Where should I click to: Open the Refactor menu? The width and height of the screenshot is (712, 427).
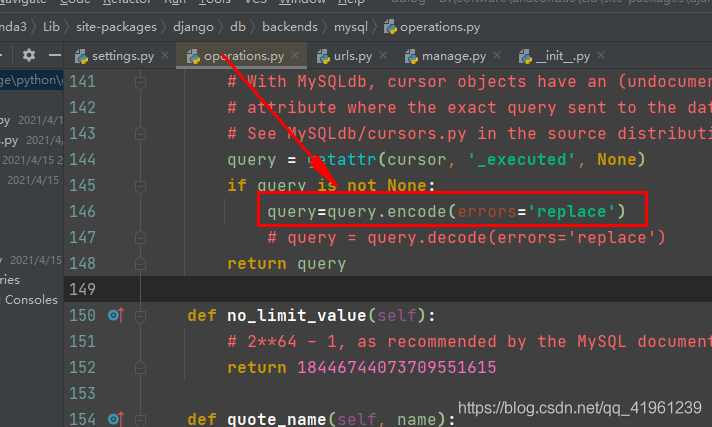(127, 2)
